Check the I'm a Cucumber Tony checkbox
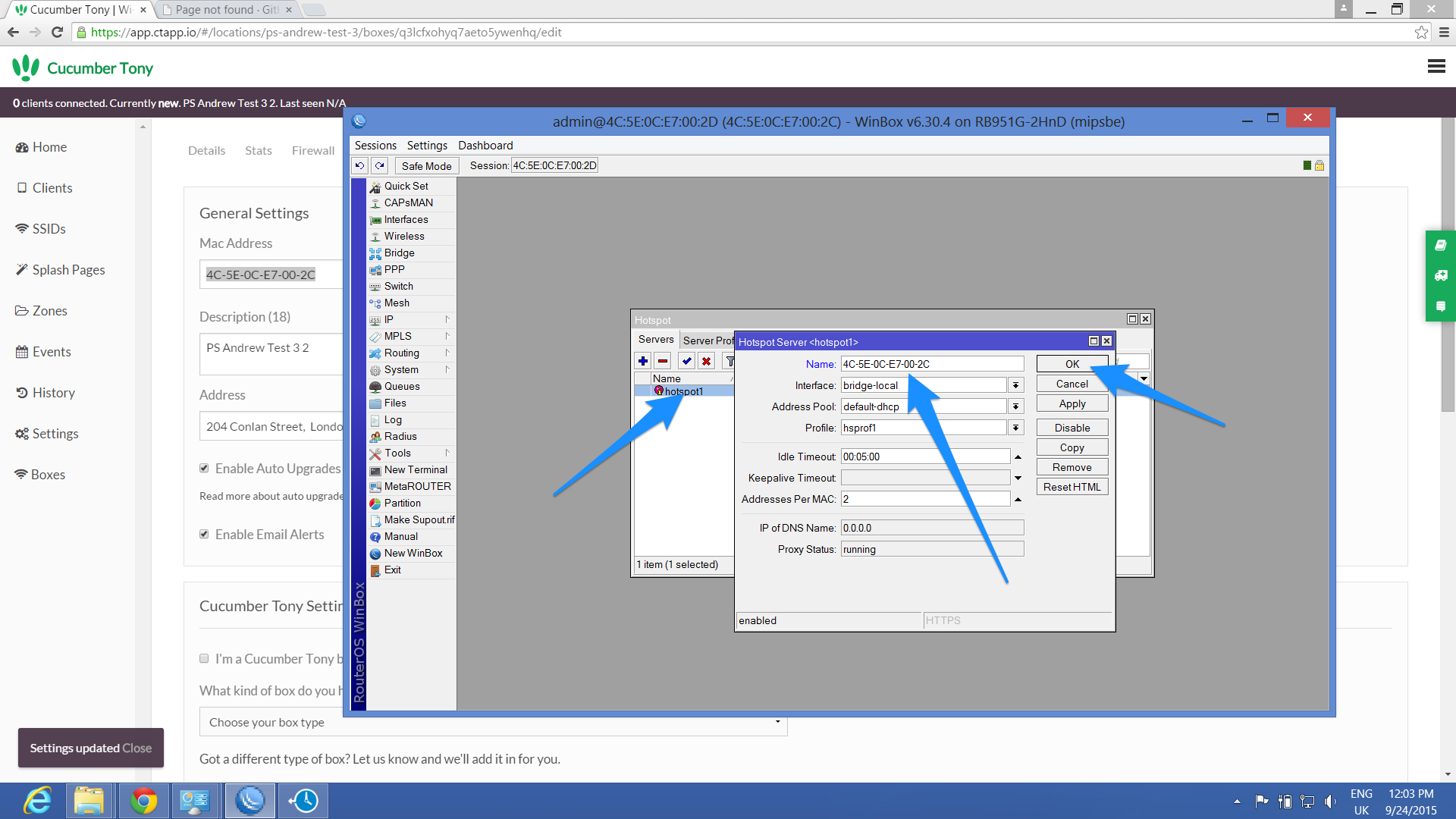This screenshot has height=819, width=1456. point(204,658)
